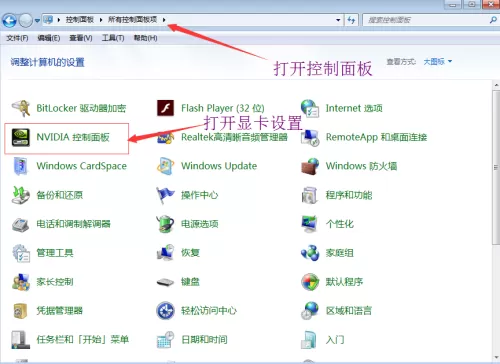Open the 区域和语言 text link
The width and height of the screenshot is (500, 364).
[349, 311]
